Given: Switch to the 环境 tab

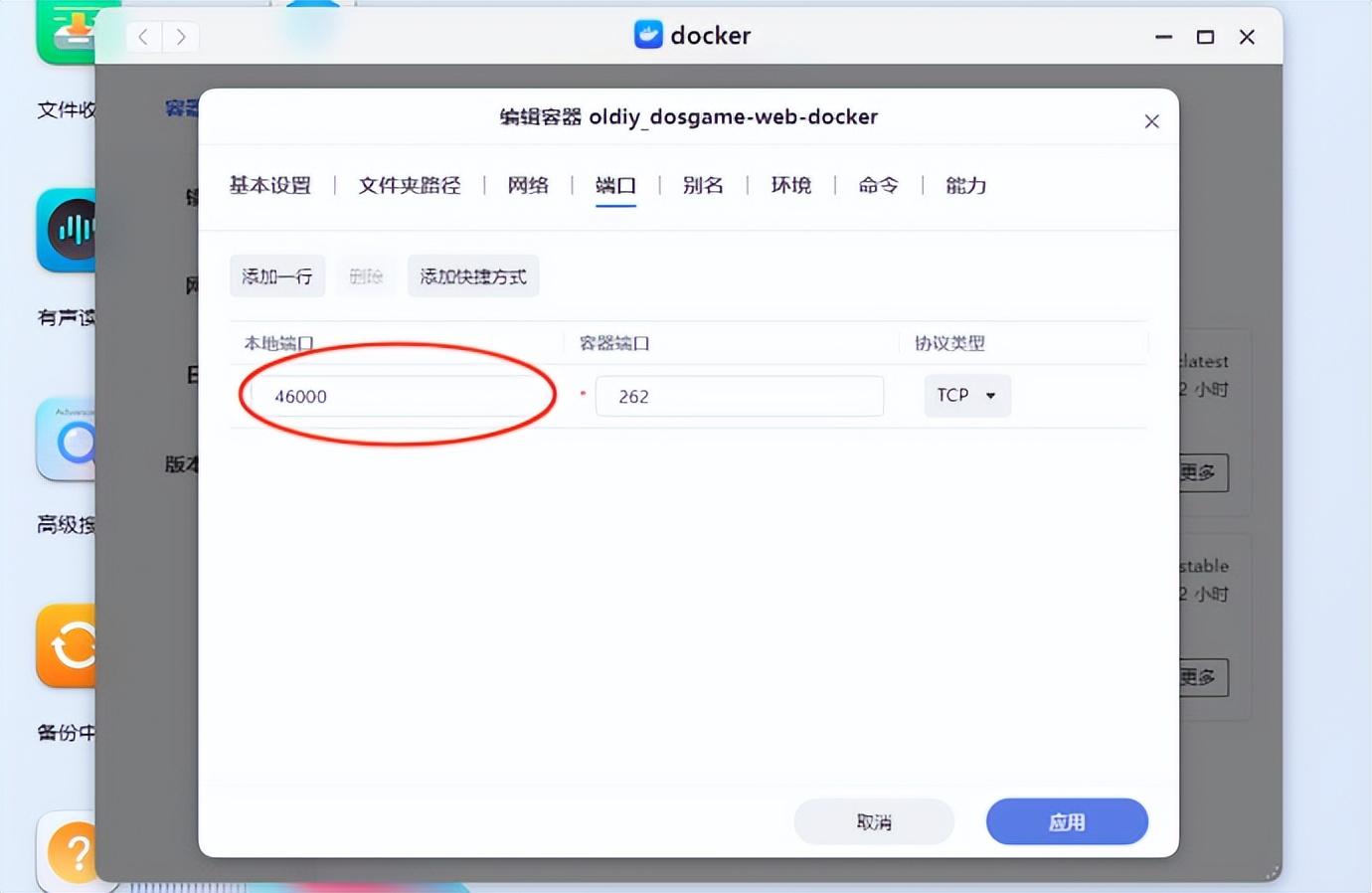Looking at the screenshot, I should click(791, 185).
